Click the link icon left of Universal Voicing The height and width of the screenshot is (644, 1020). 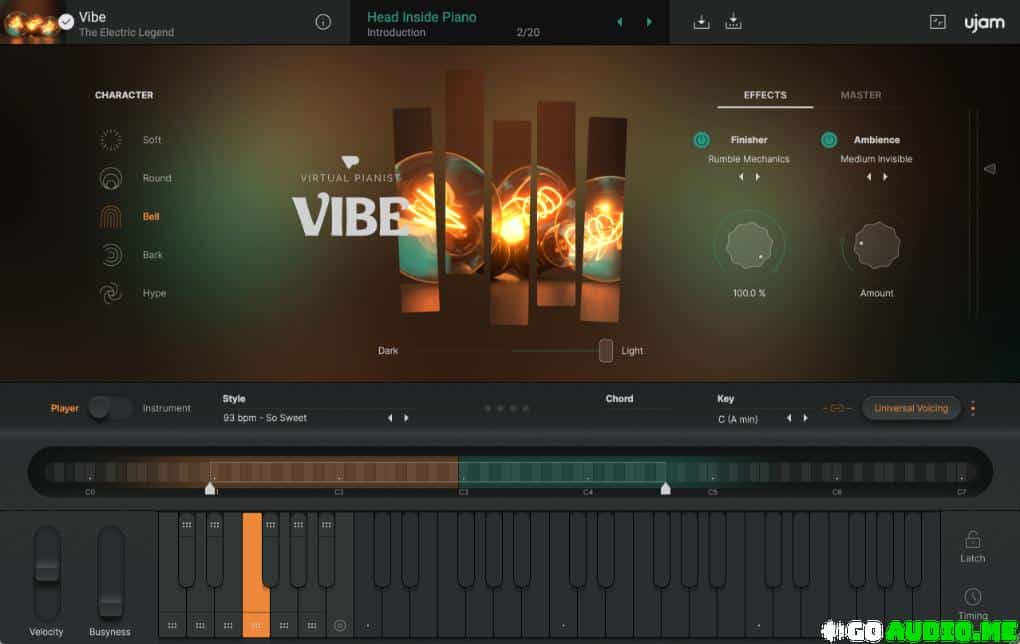click(837, 409)
